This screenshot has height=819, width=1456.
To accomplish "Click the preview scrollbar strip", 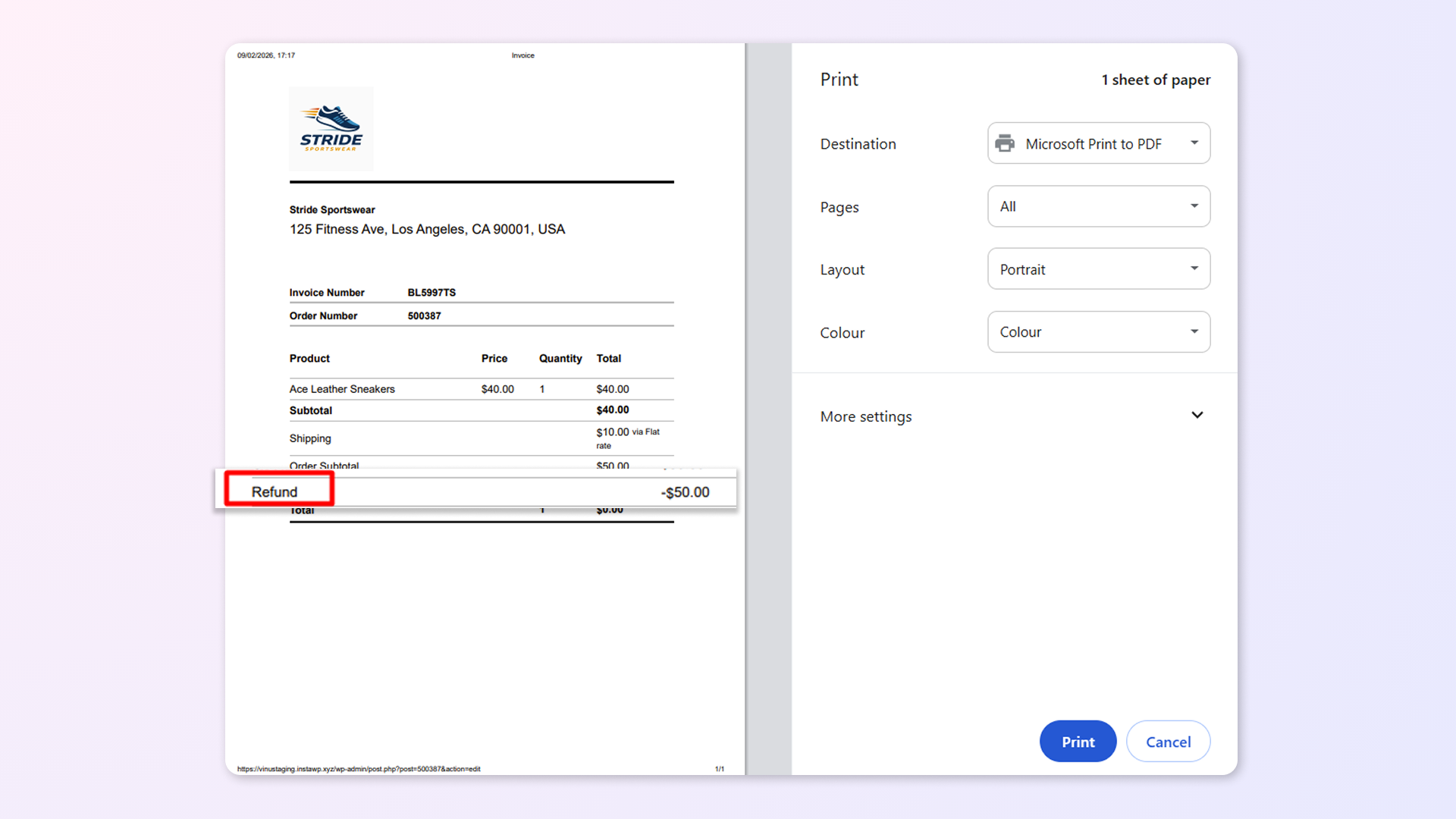I will [768, 409].
